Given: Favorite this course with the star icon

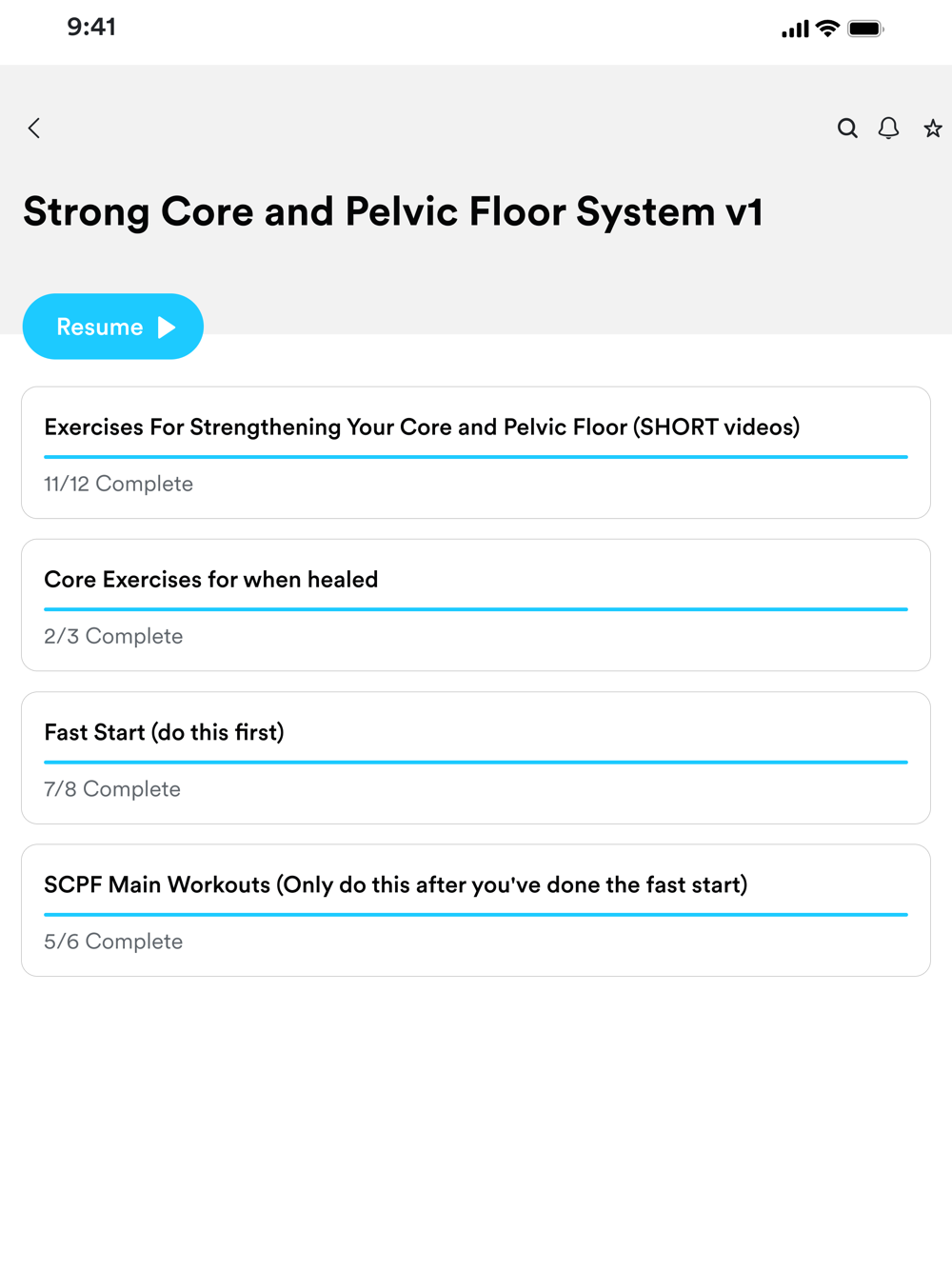Looking at the screenshot, I should click(933, 129).
